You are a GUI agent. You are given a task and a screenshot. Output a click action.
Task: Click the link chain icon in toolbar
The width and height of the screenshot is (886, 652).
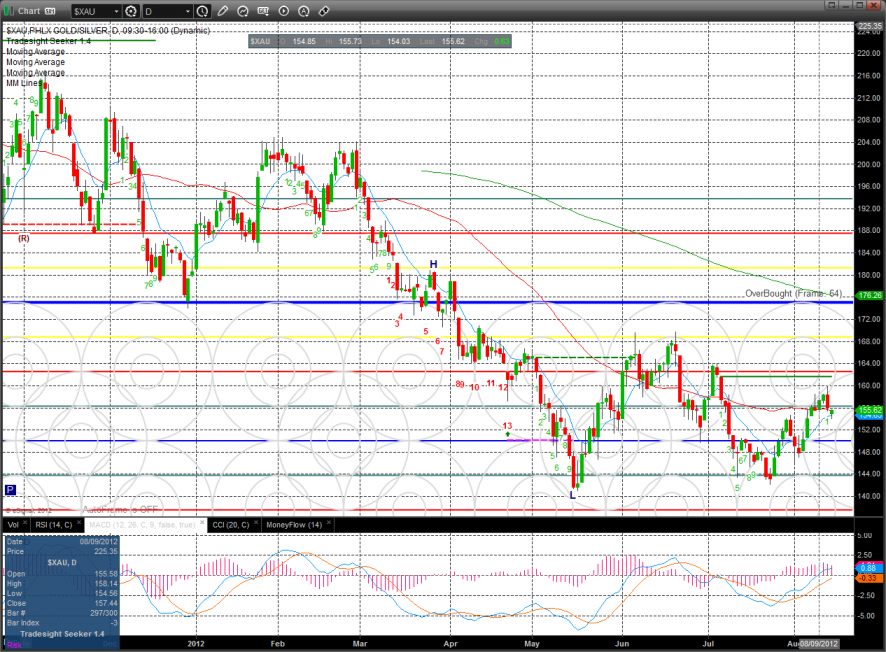[x=323, y=11]
